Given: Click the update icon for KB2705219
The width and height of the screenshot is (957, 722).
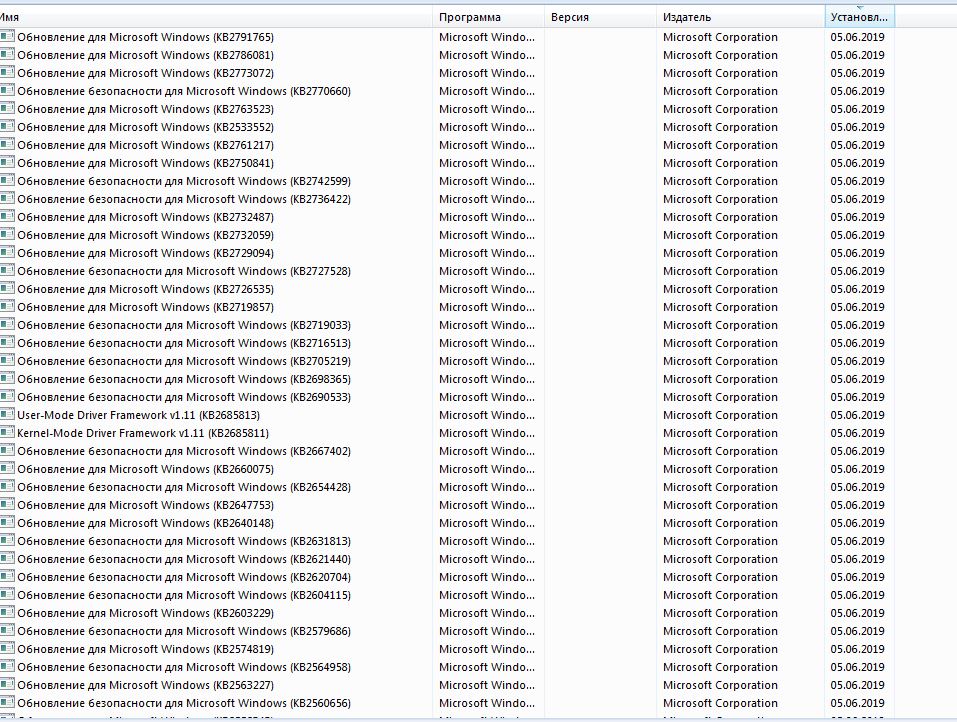Looking at the screenshot, I should [7, 361].
